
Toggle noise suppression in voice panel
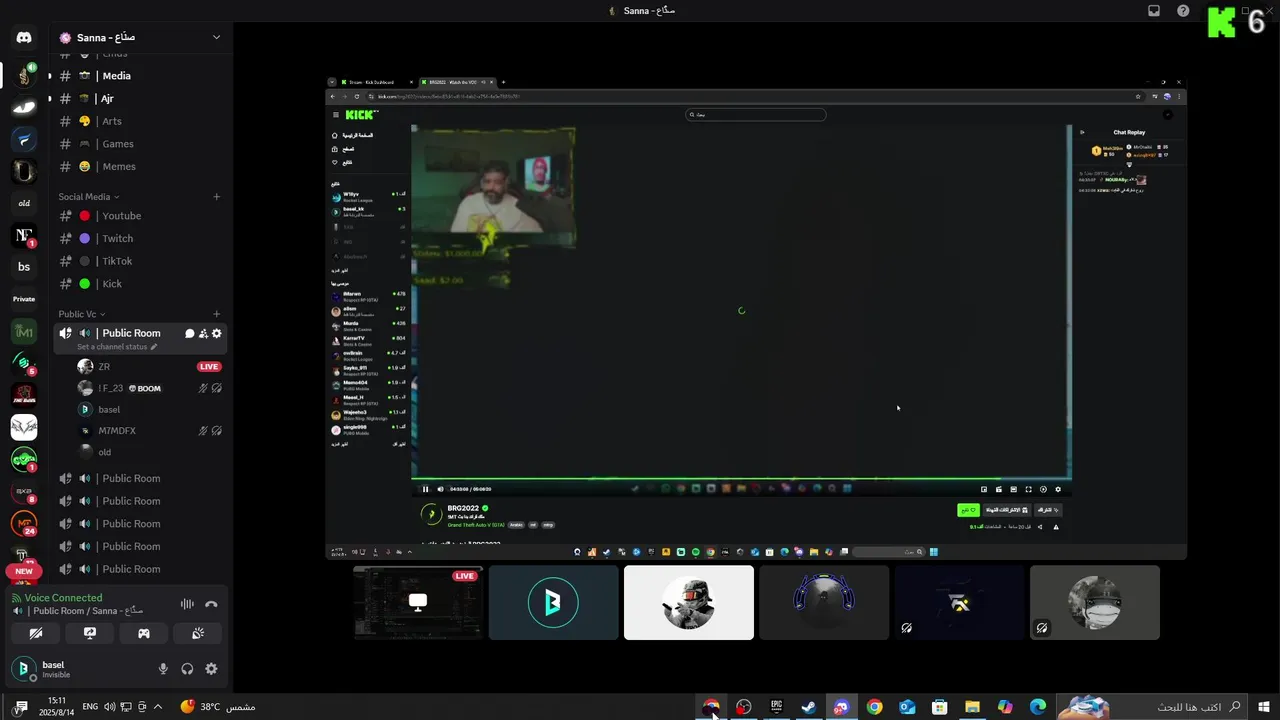click(x=187, y=604)
